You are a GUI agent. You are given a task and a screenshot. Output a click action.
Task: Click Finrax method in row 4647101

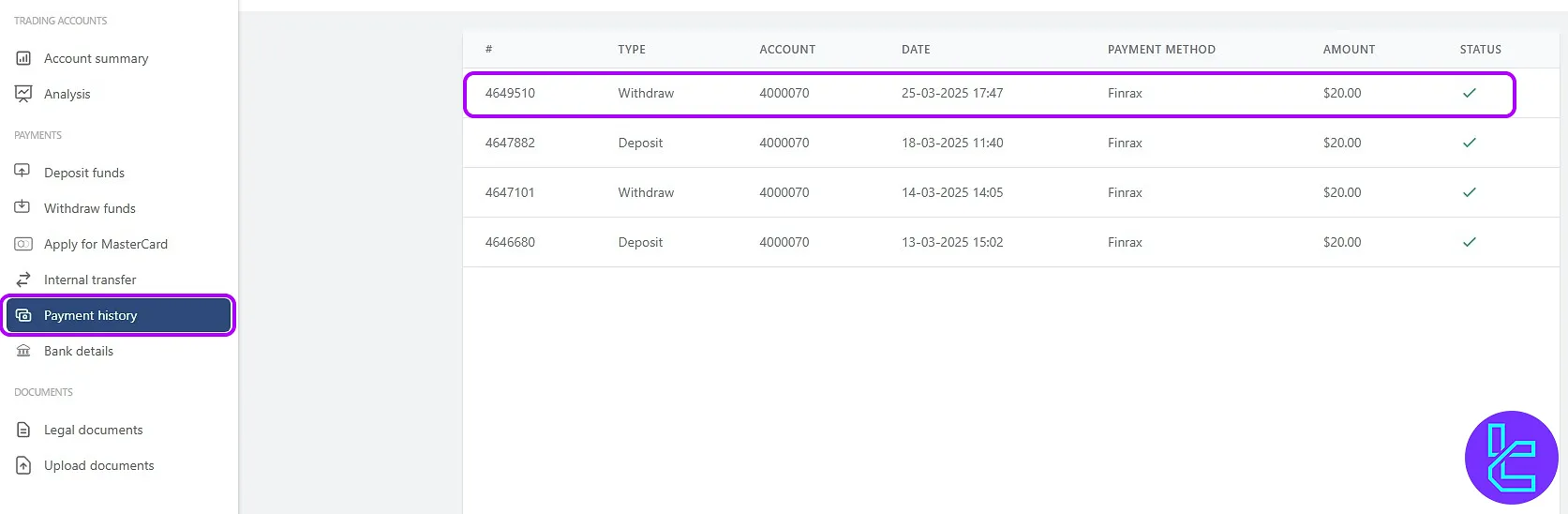click(1125, 192)
